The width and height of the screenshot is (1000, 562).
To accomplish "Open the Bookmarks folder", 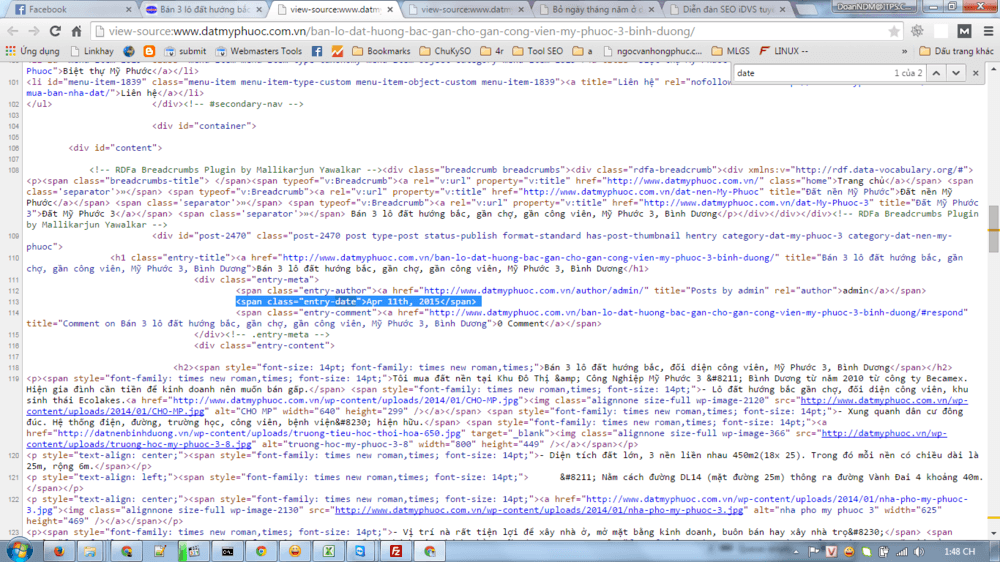I will (x=381, y=51).
